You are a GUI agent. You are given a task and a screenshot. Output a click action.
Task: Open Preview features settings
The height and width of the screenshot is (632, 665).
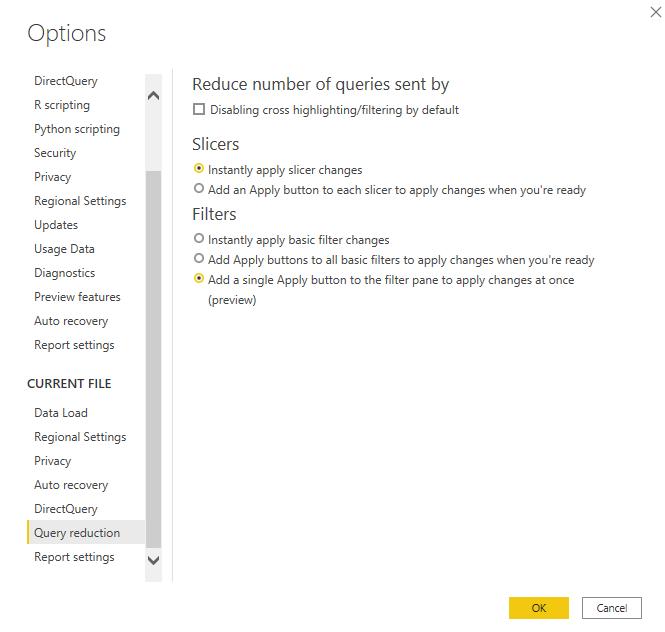click(77, 297)
